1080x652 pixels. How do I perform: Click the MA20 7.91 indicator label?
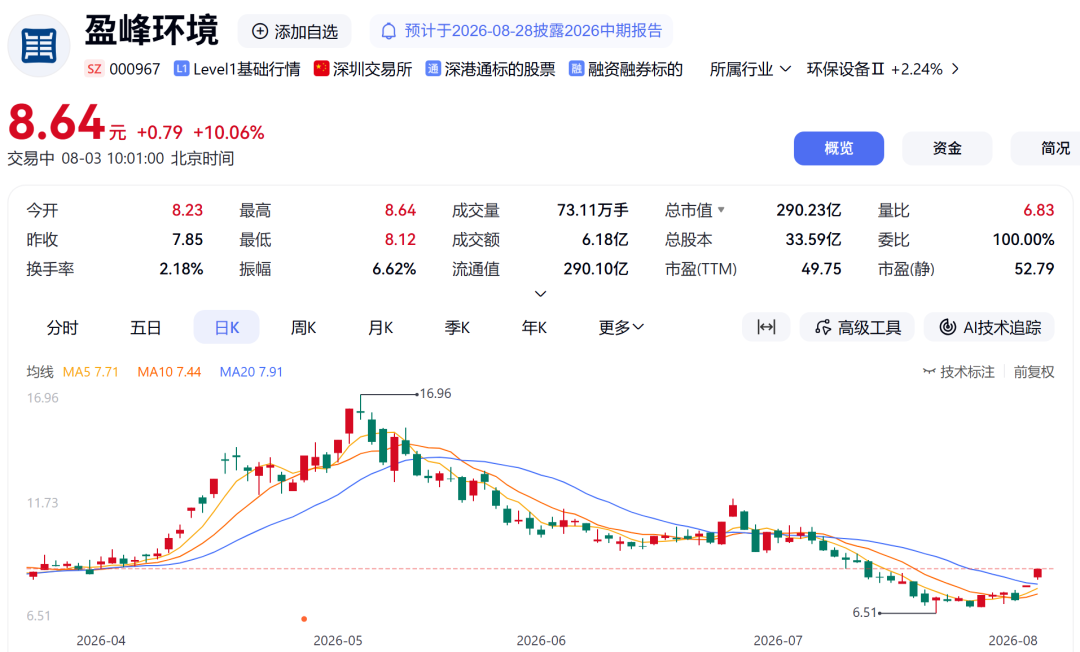pyautogui.click(x=251, y=372)
